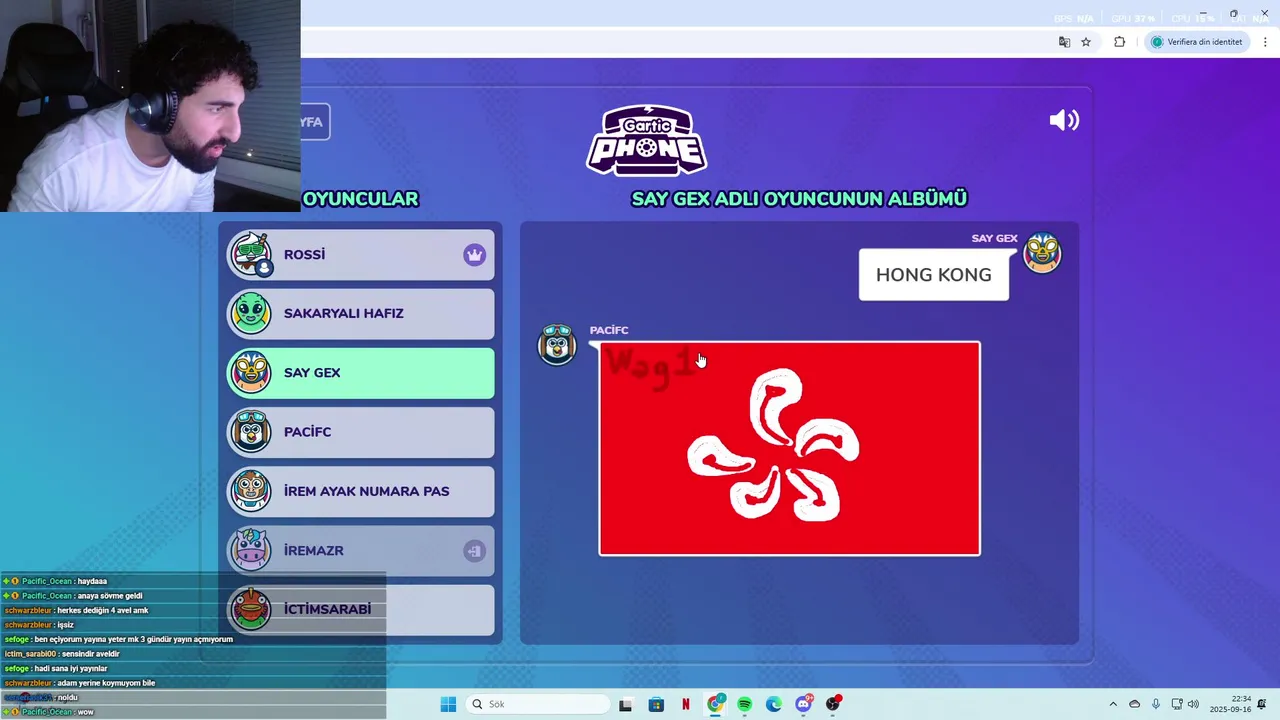
Task: Select SAY GEX in the players list
Action: tap(361, 372)
